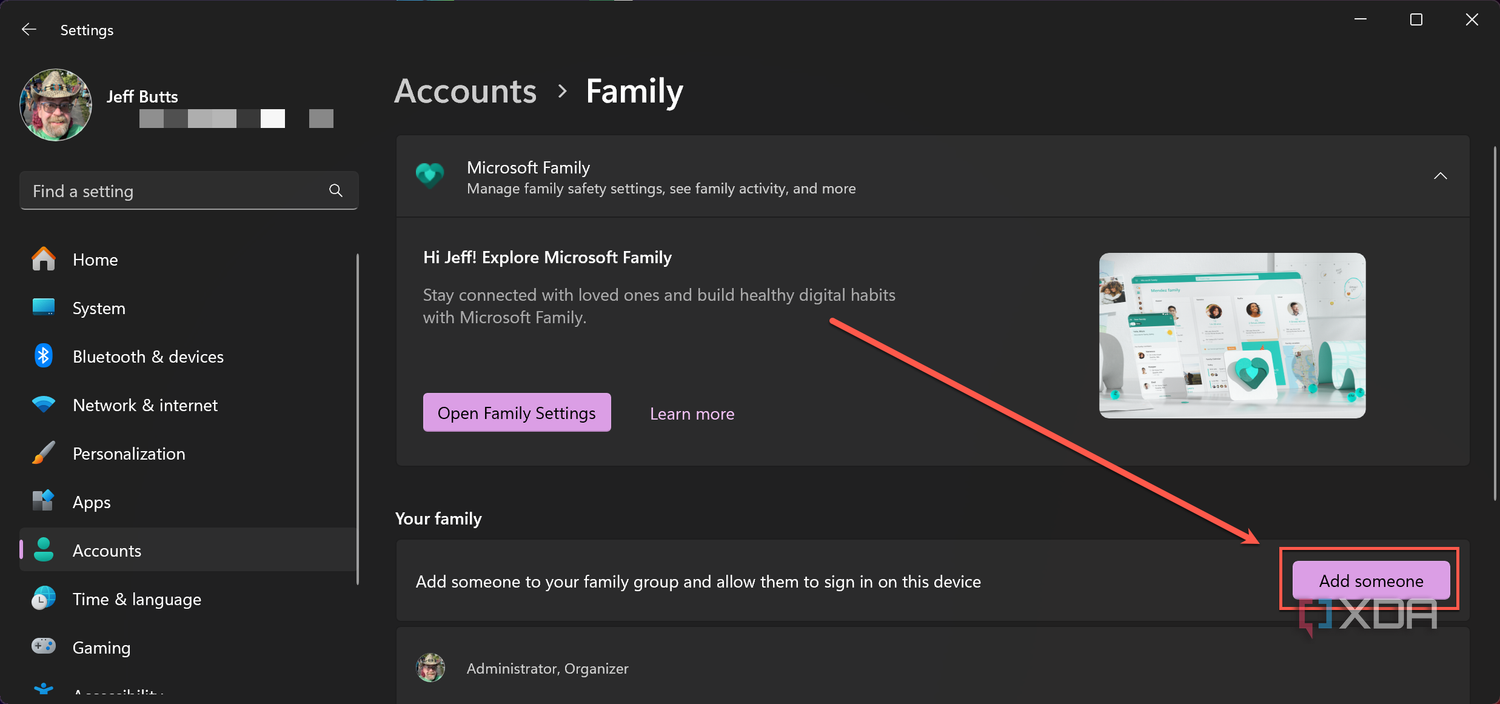Click the Accounts person icon
Viewport: 1500px width, 704px height.
pos(44,550)
